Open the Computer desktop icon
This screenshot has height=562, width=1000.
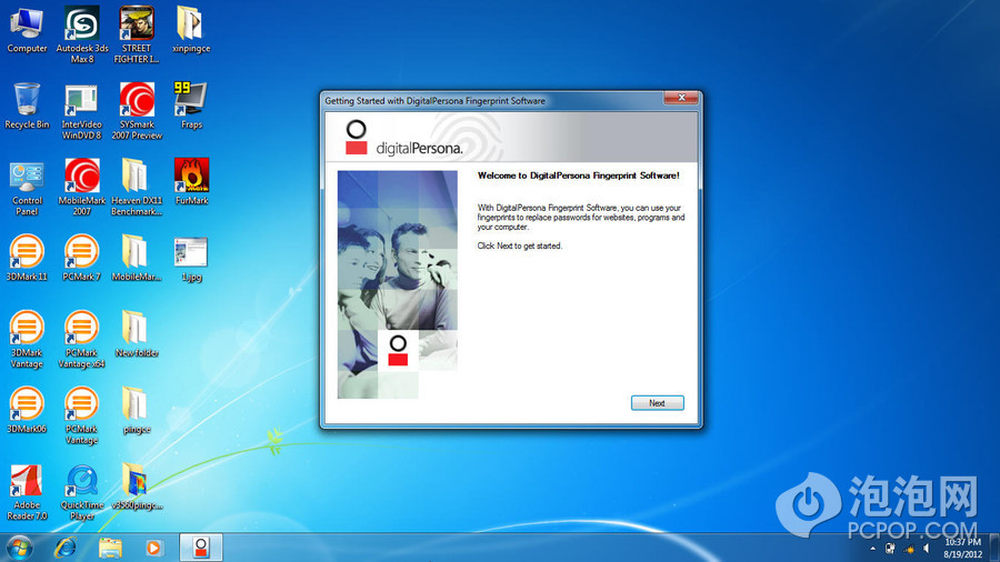27,29
